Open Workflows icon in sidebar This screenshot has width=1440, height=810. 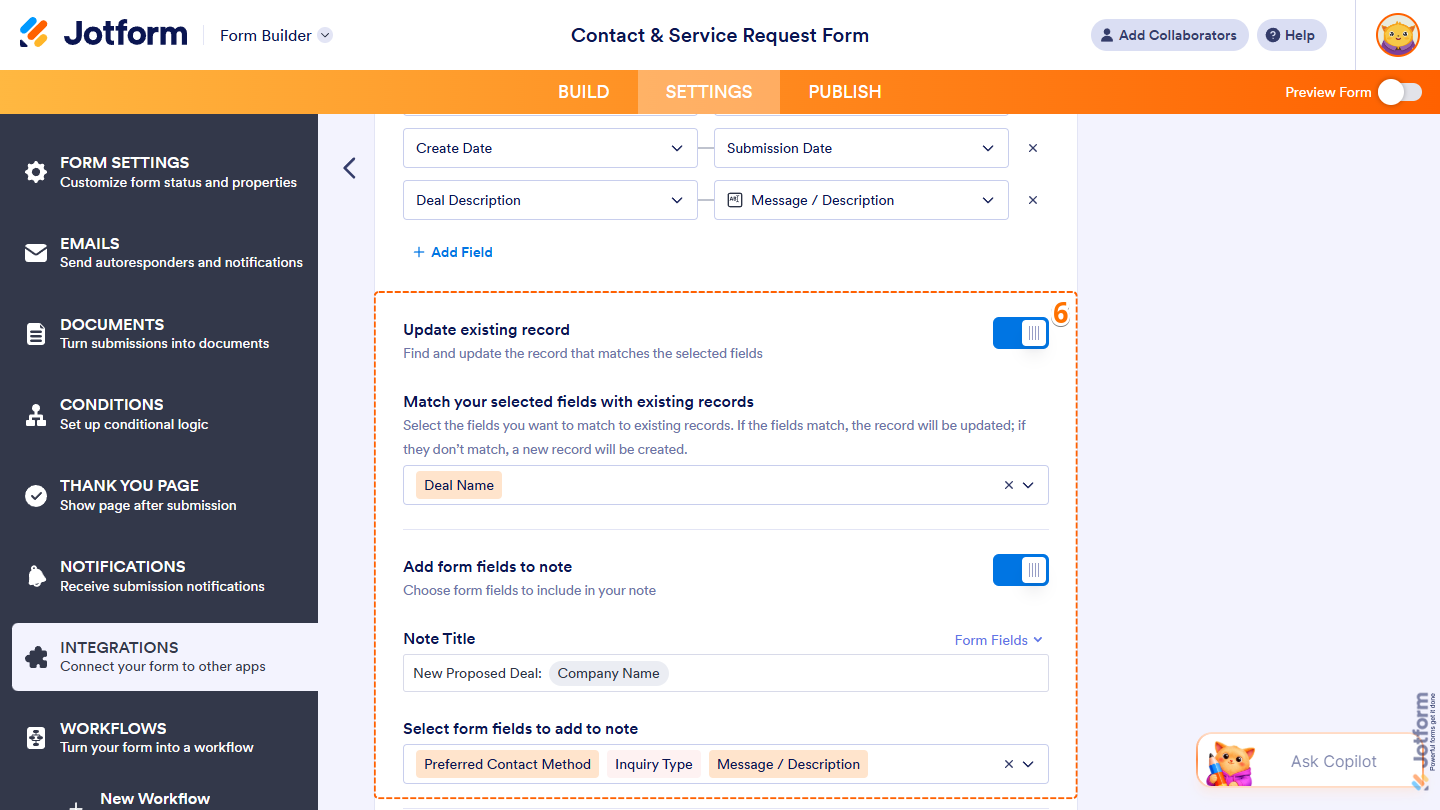click(36, 738)
